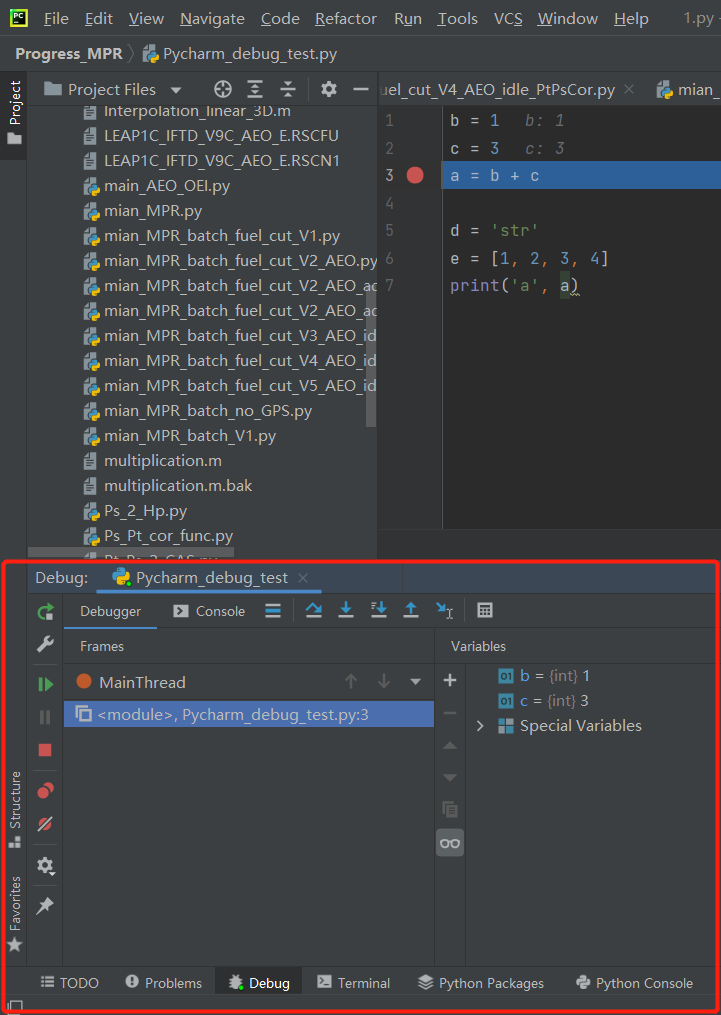This screenshot has width=721, height=1015.
Task: Click the Pause Program icon
Action: click(x=45, y=717)
